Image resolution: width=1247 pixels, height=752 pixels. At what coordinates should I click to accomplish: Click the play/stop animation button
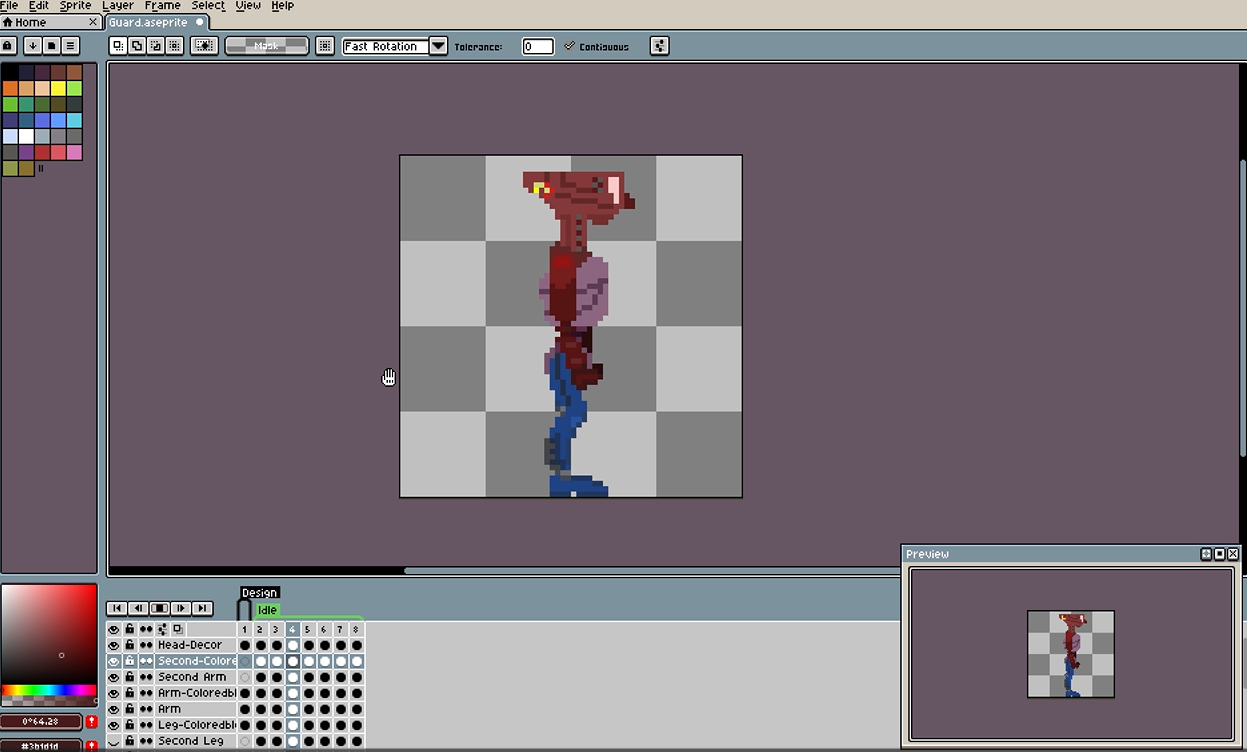pos(159,608)
